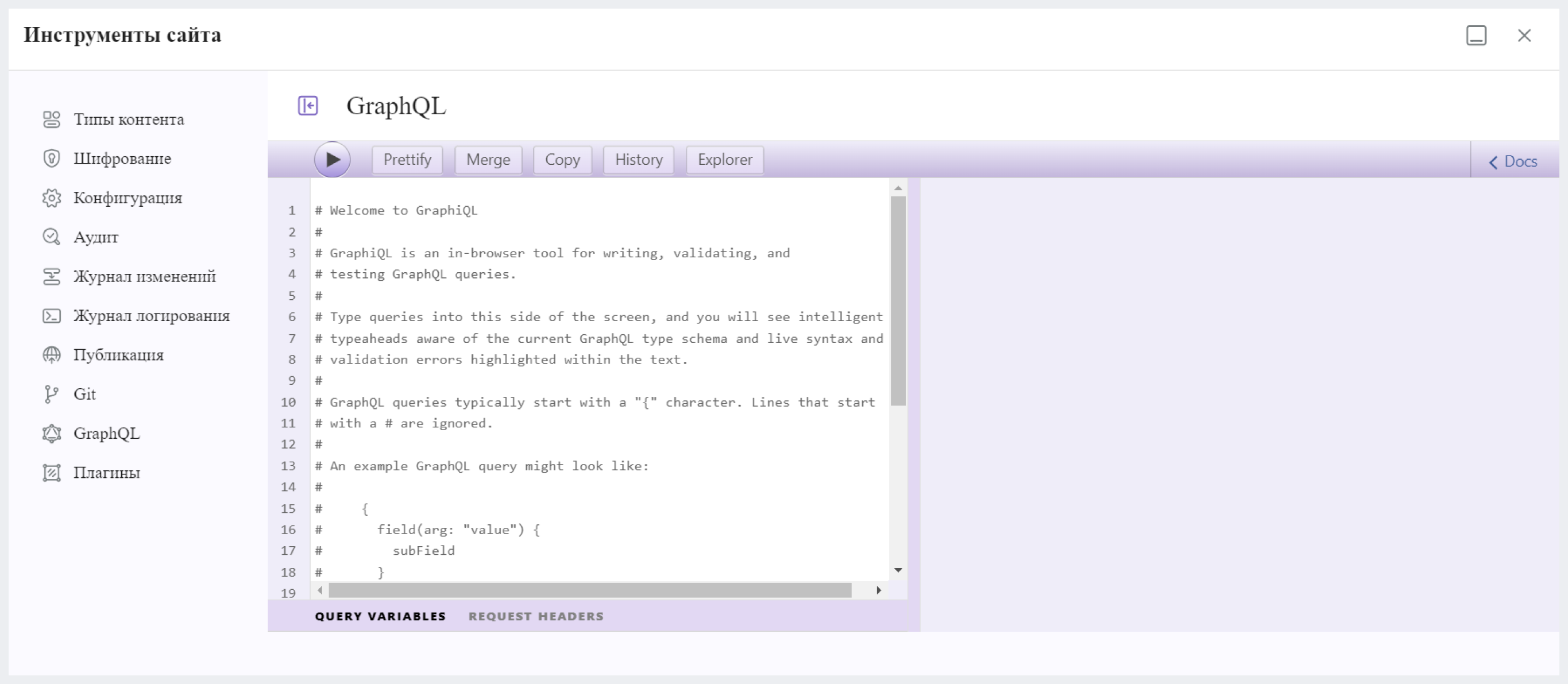Screen dimensions: 1568x684
Task: Click Copy to copy query
Action: 561,159
